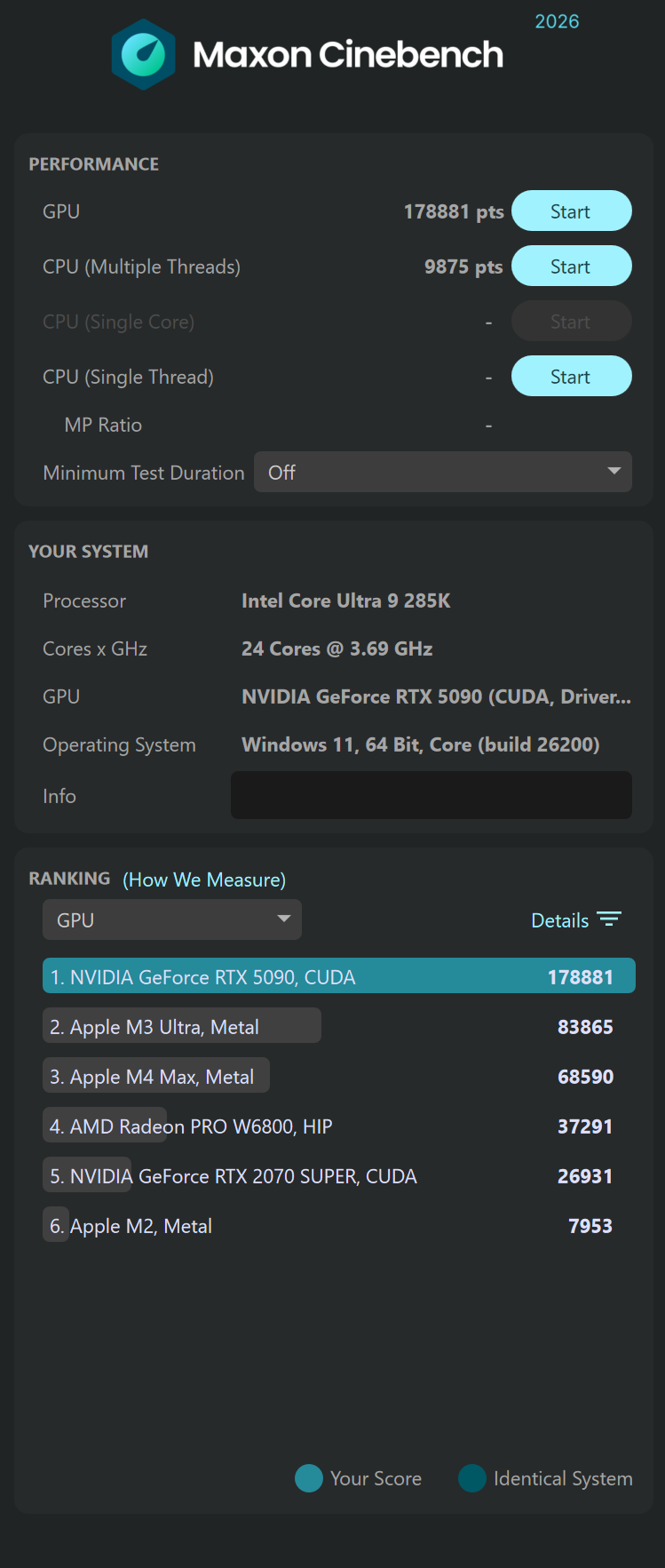Open the Minimum Test Duration dropdown
The image size is (665, 1568).
pyautogui.click(x=442, y=472)
